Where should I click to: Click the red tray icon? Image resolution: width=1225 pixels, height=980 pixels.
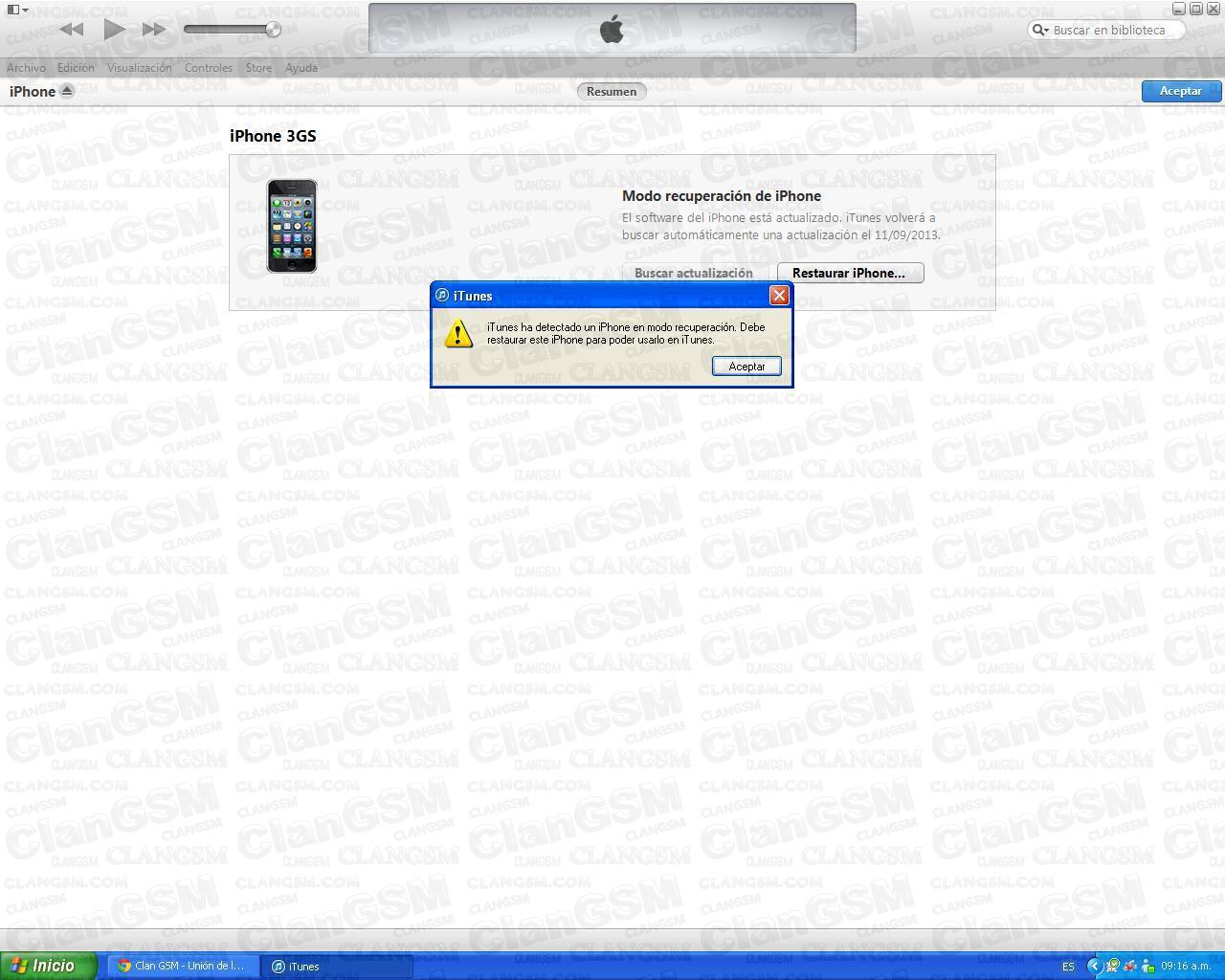point(1130,967)
